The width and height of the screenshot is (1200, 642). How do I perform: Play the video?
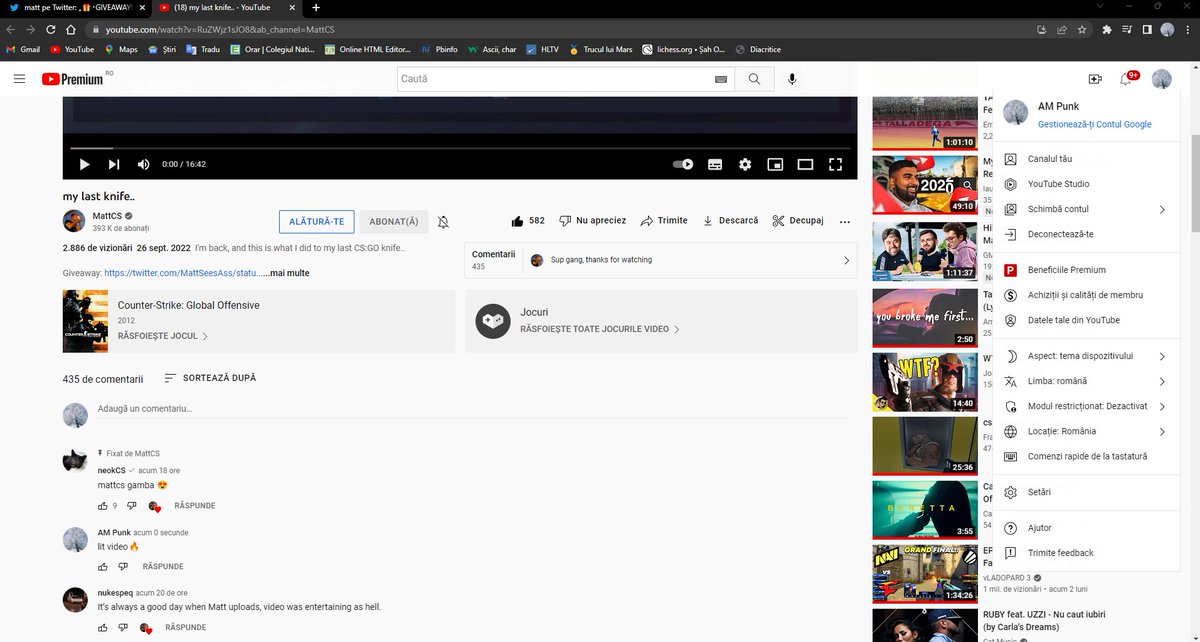click(x=84, y=164)
